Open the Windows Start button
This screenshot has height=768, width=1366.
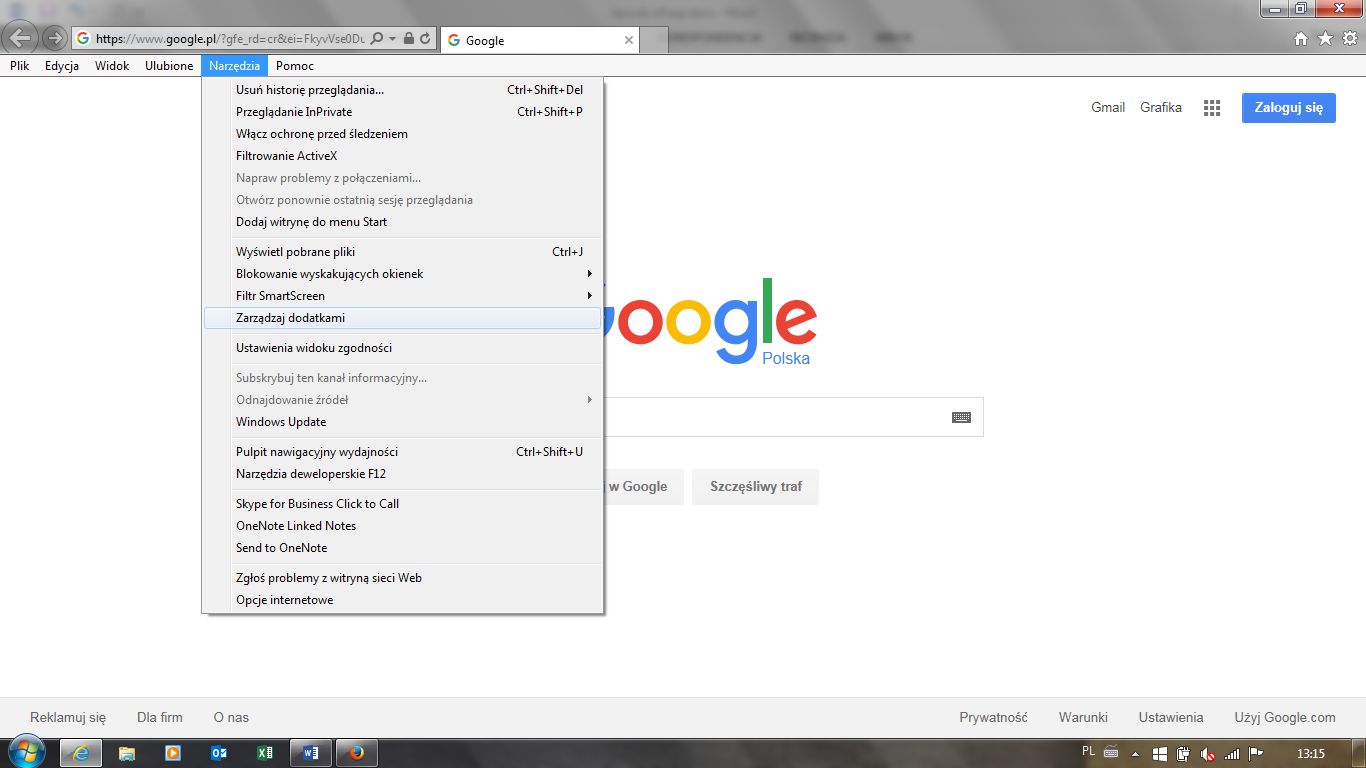point(25,753)
